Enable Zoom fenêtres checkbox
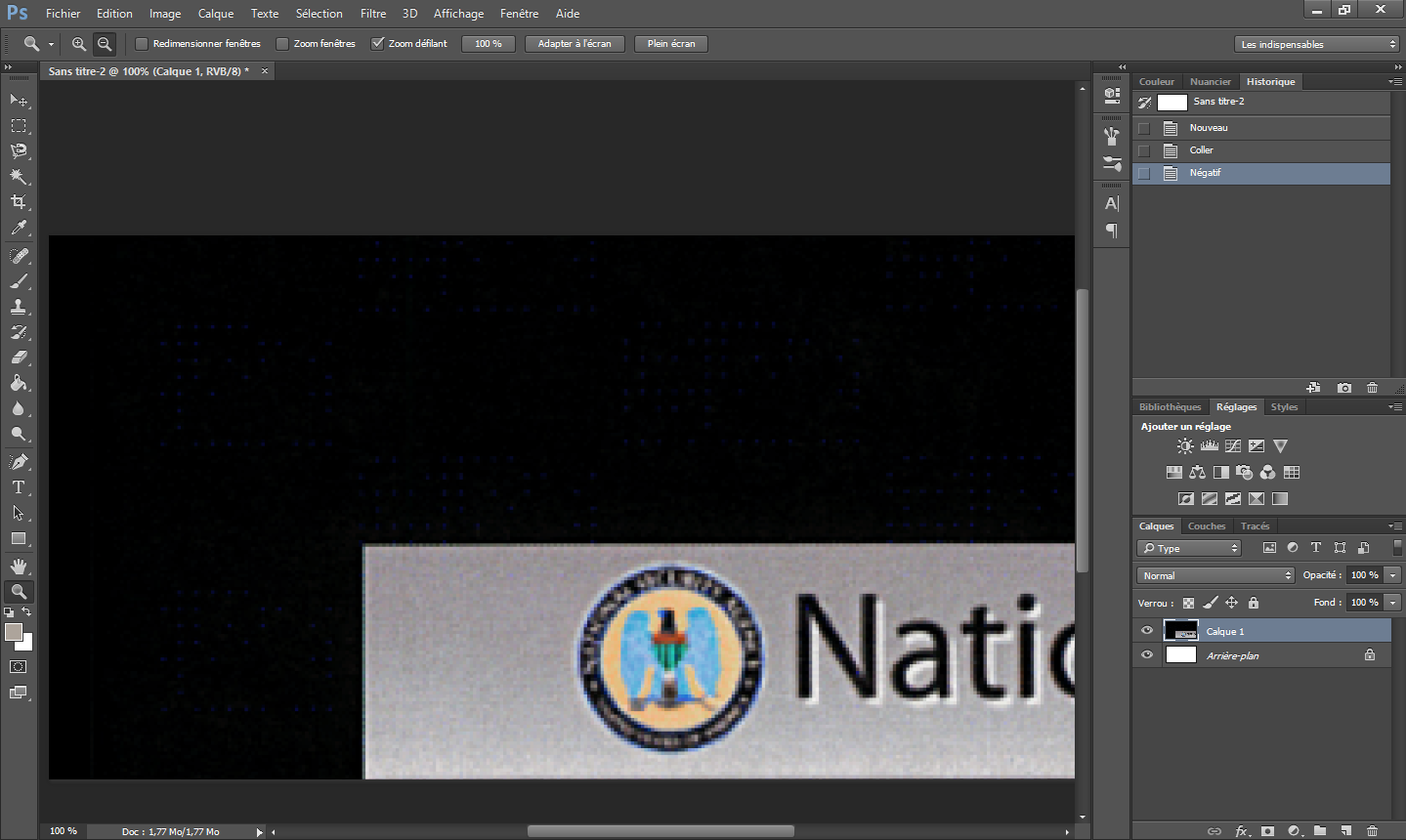This screenshot has width=1406, height=840. pos(282,44)
